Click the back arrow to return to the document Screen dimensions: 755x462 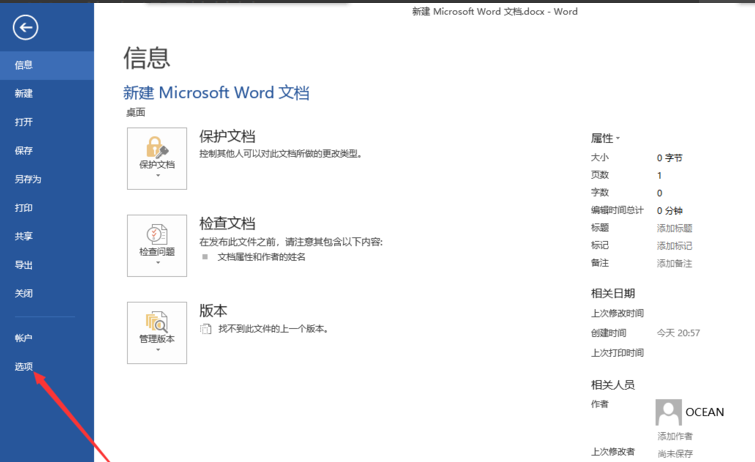pyautogui.click(x=26, y=27)
